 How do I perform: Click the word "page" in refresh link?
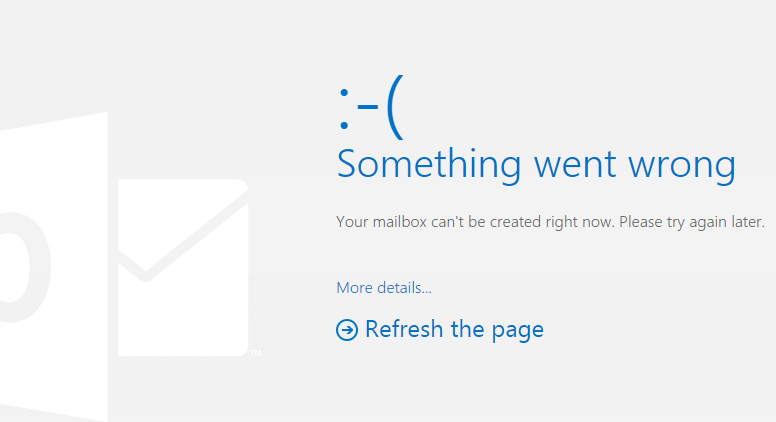click(517, 330)
